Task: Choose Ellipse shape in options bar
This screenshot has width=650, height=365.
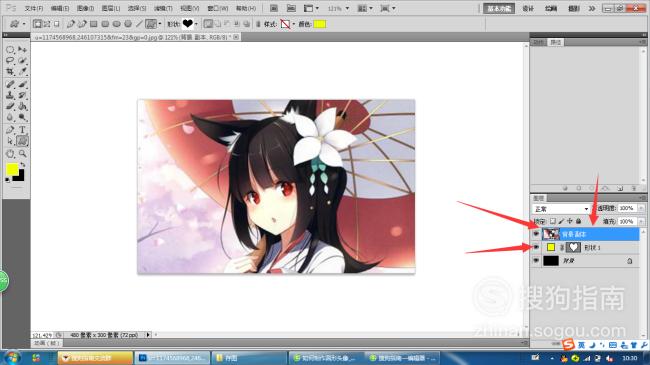Action: coord(116,24)
